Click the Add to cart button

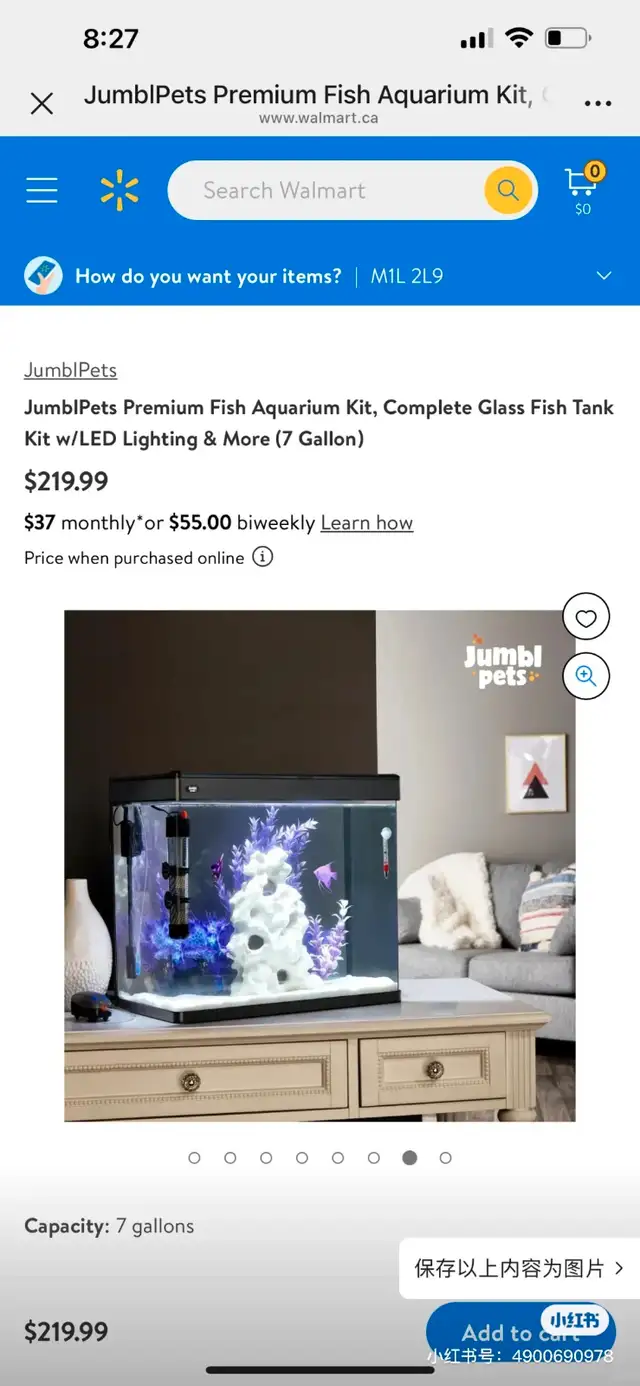[521, 1332]
